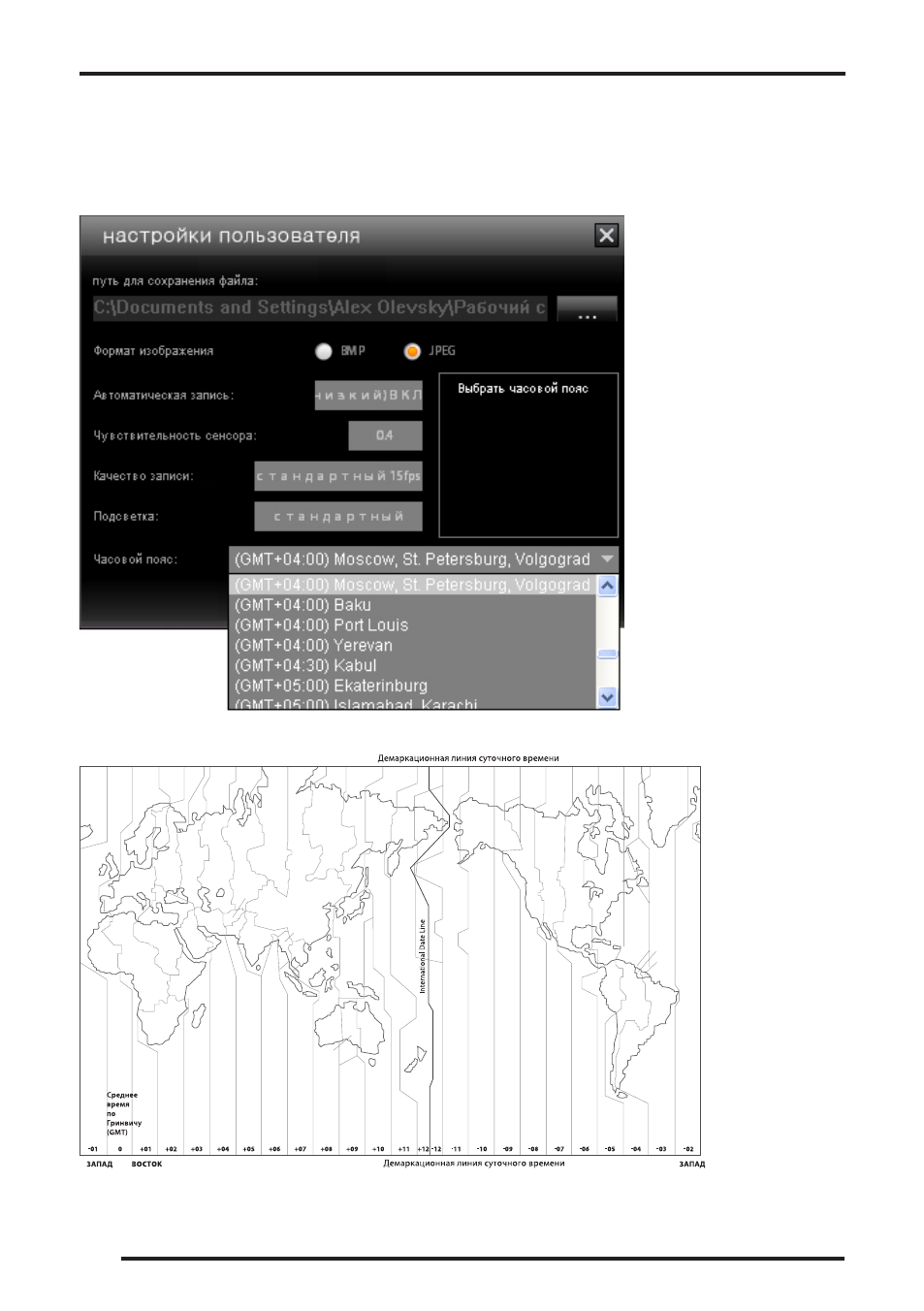This screenshot has height=1311, width=924.
Task: Click the Формат изображения label
Action: point(153,351)
